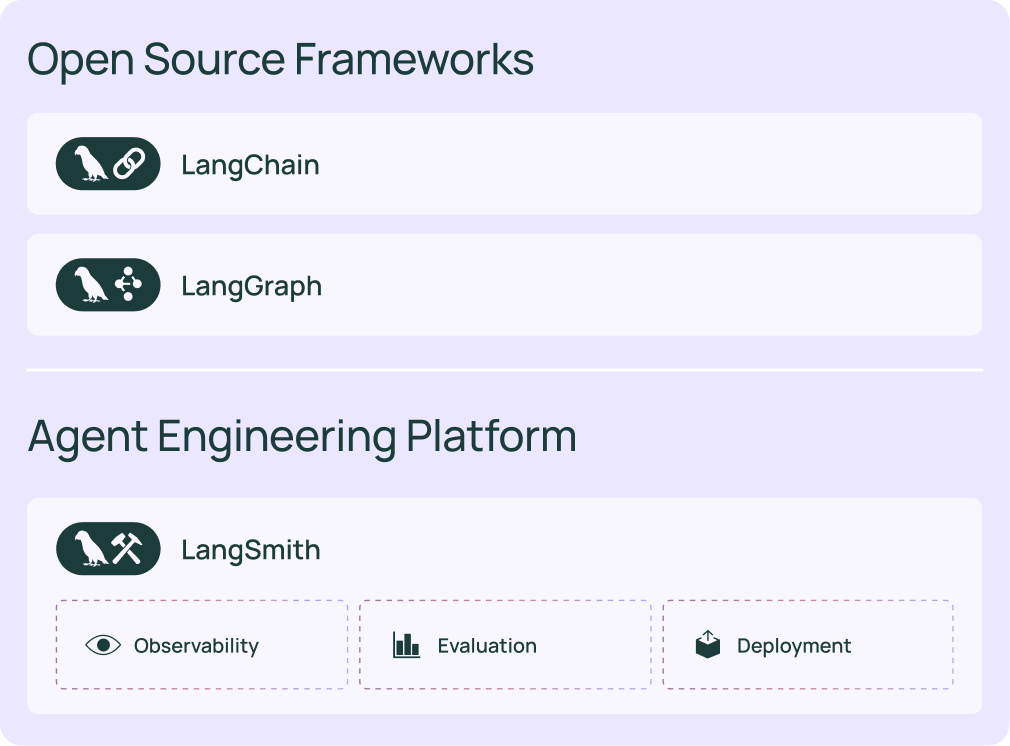This screenshot has height=746, width=1010.
Task: Click the graph nodes icon beside LangGraph
Action: (128, 285)
